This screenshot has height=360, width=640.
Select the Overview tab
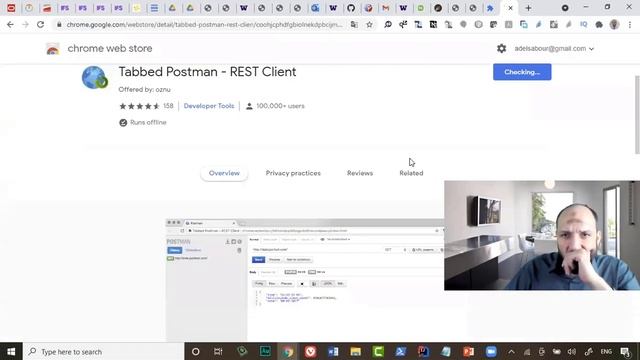pyautogui.click(x=224, y=173)
